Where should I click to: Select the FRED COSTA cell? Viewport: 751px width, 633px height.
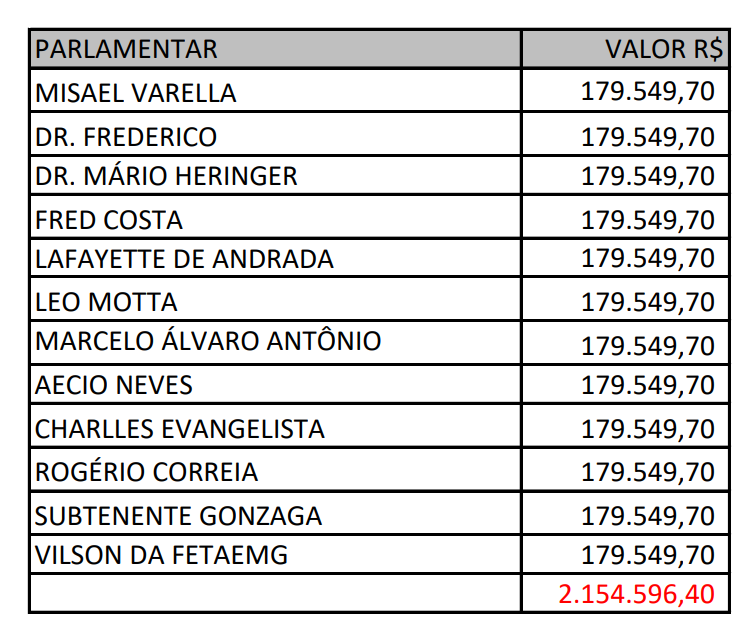coord(109,220)
